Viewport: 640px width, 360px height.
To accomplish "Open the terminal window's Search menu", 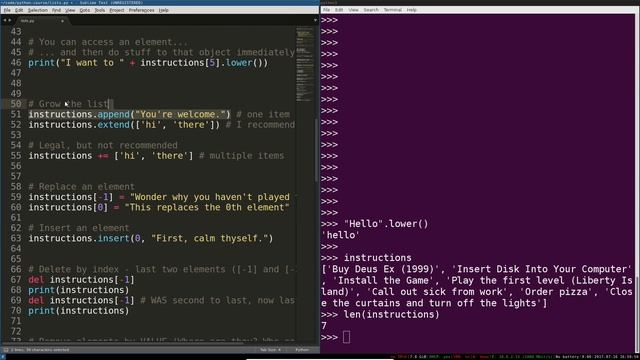I will coord(371,10).
